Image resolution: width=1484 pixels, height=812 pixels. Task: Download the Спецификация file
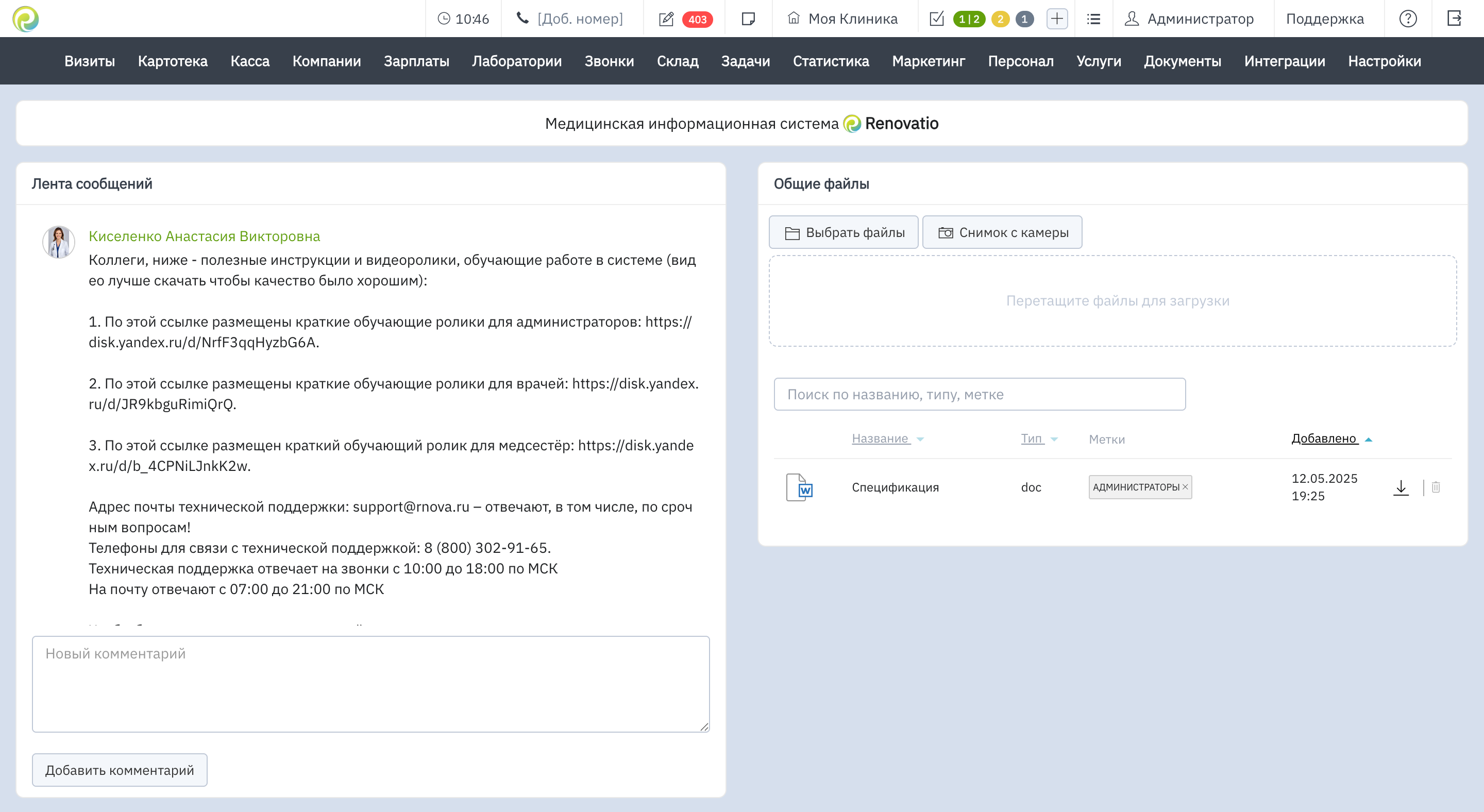pyautogui.click(x=1401, y=488)
